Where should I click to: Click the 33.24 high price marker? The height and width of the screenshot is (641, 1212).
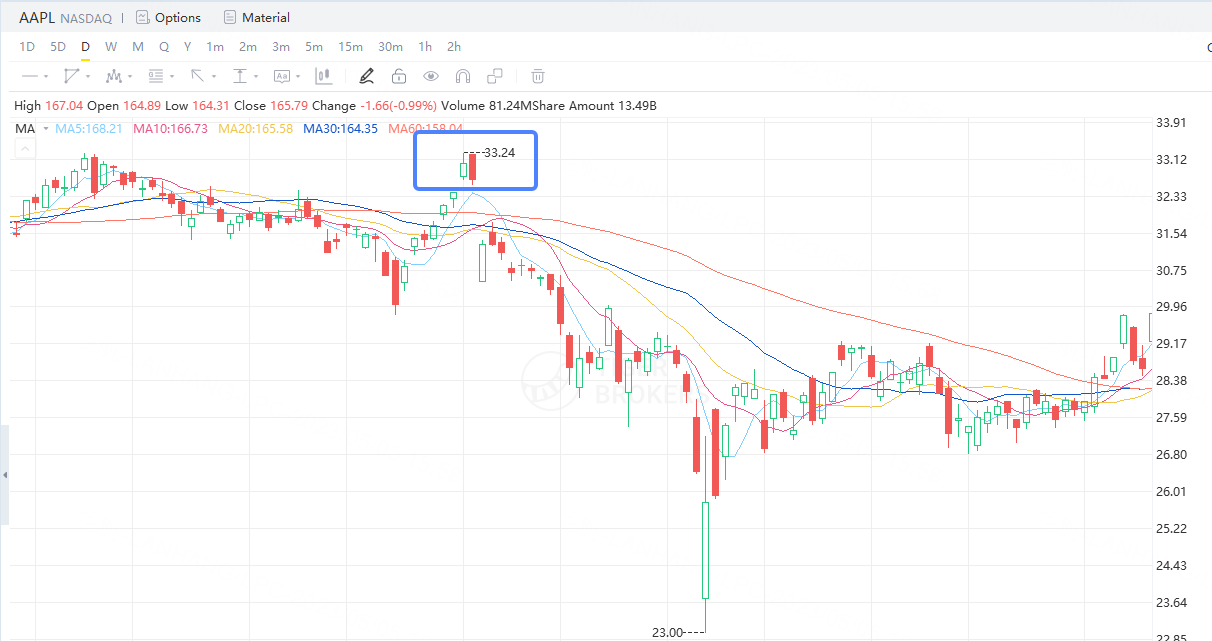(x=498, y=153)
